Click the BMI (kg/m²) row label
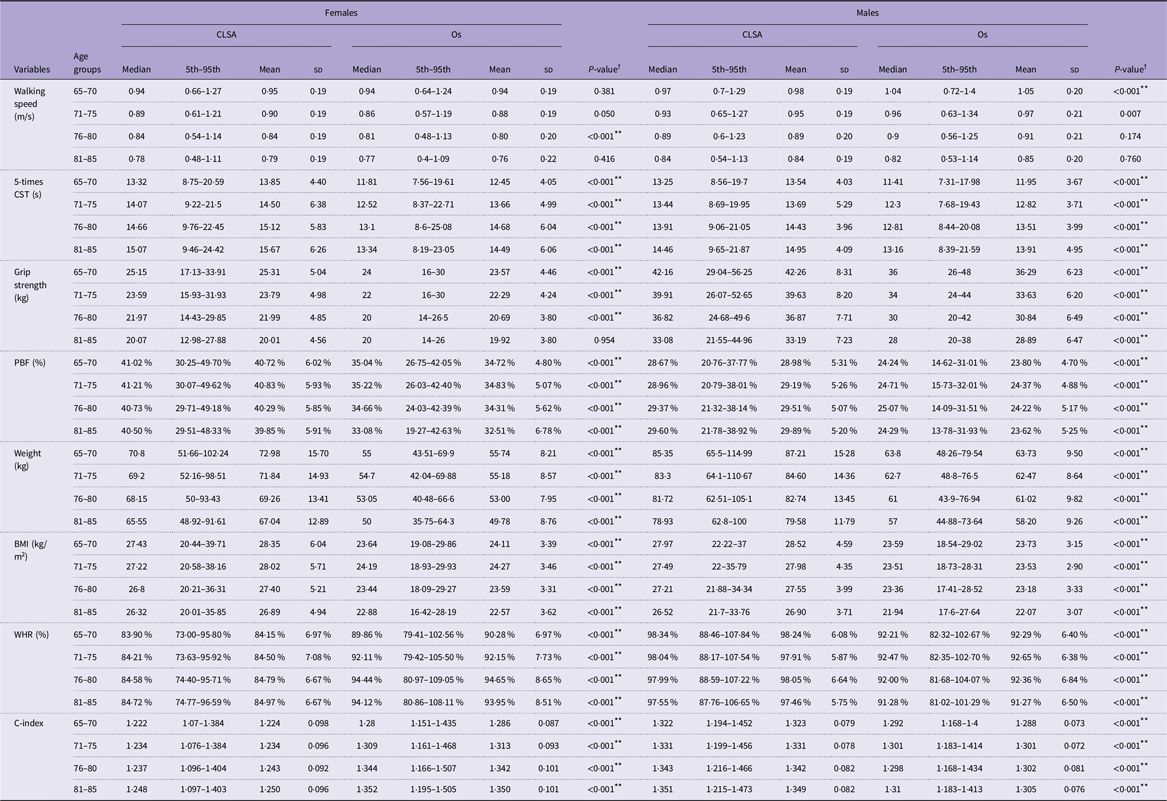Image resolution: width=1167 pixels, height=801 pixels. (x=31, y=549)
